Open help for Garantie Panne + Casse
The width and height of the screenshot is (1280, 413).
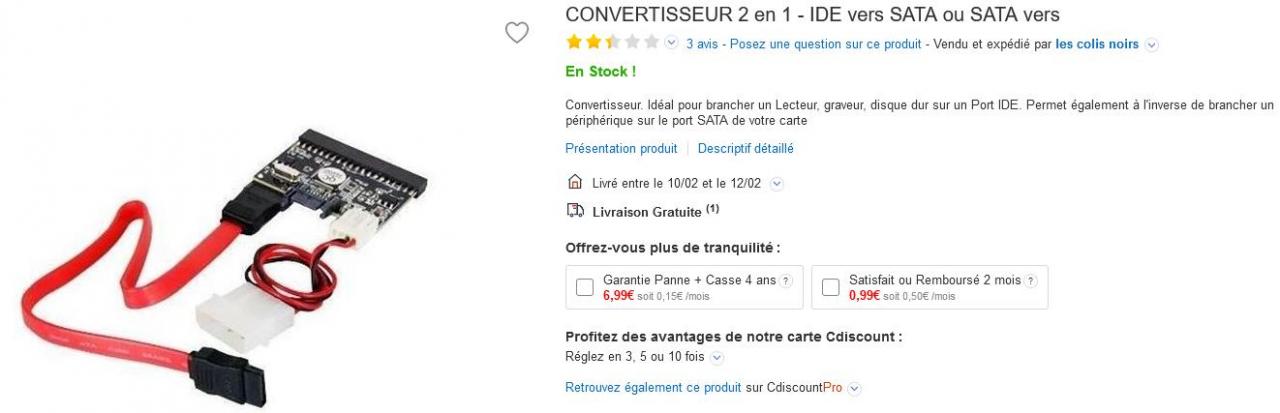pos(785,281)
